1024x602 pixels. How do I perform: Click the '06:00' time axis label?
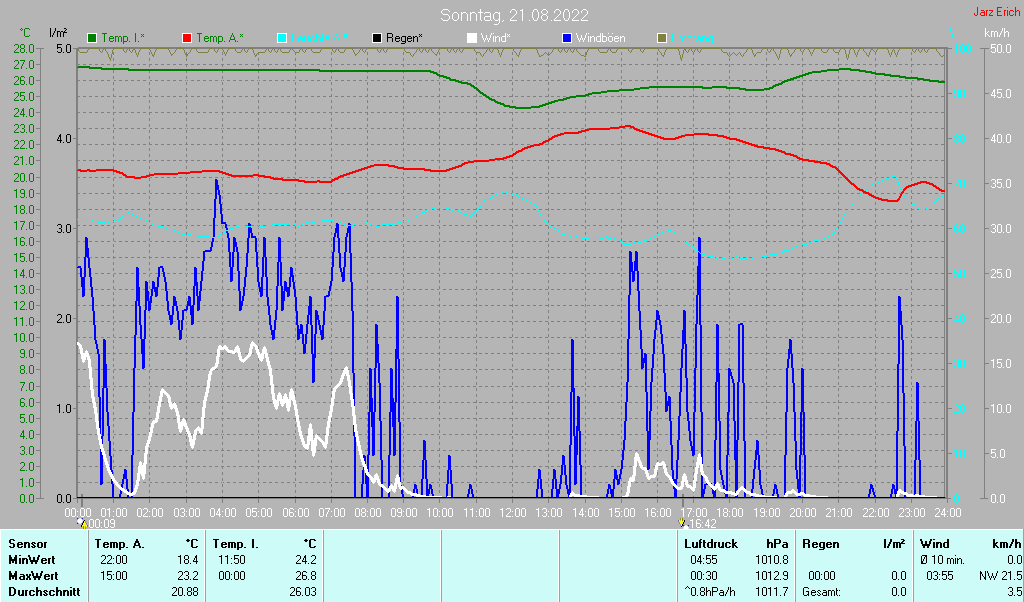[295, 513]
